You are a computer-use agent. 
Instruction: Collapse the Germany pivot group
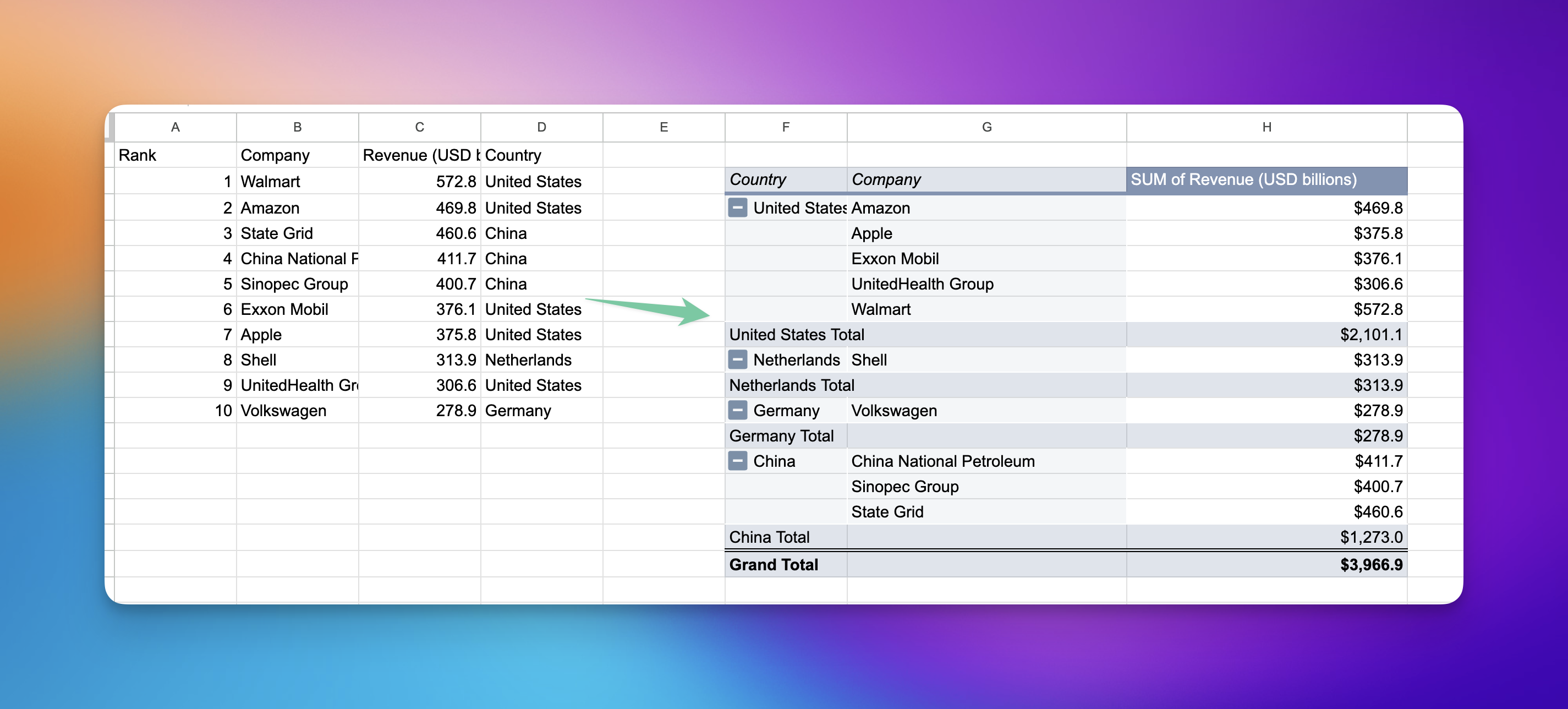point(737,410)
